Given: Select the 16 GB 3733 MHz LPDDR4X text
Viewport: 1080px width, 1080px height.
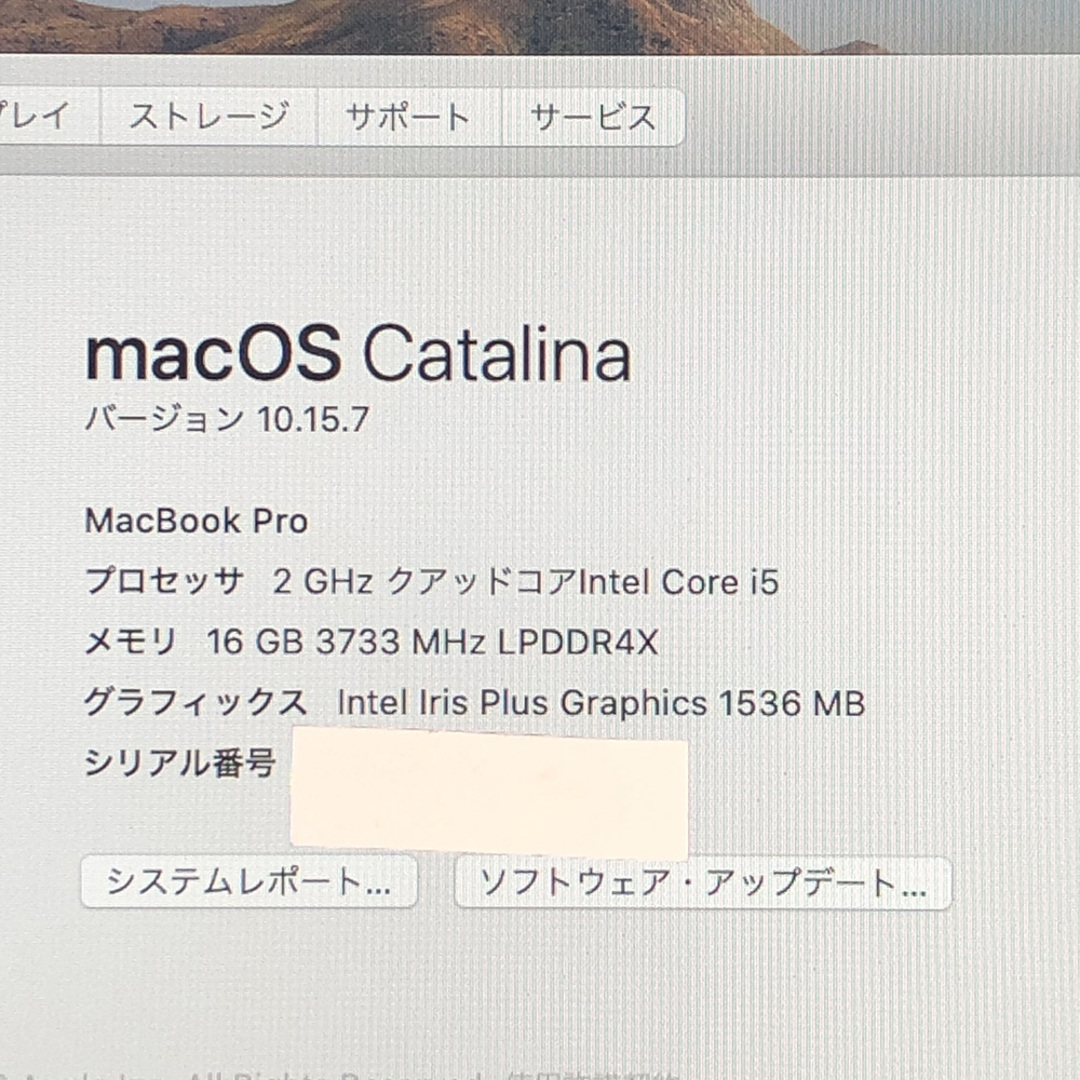Looking at the screenshot, I should coord(433,642).
